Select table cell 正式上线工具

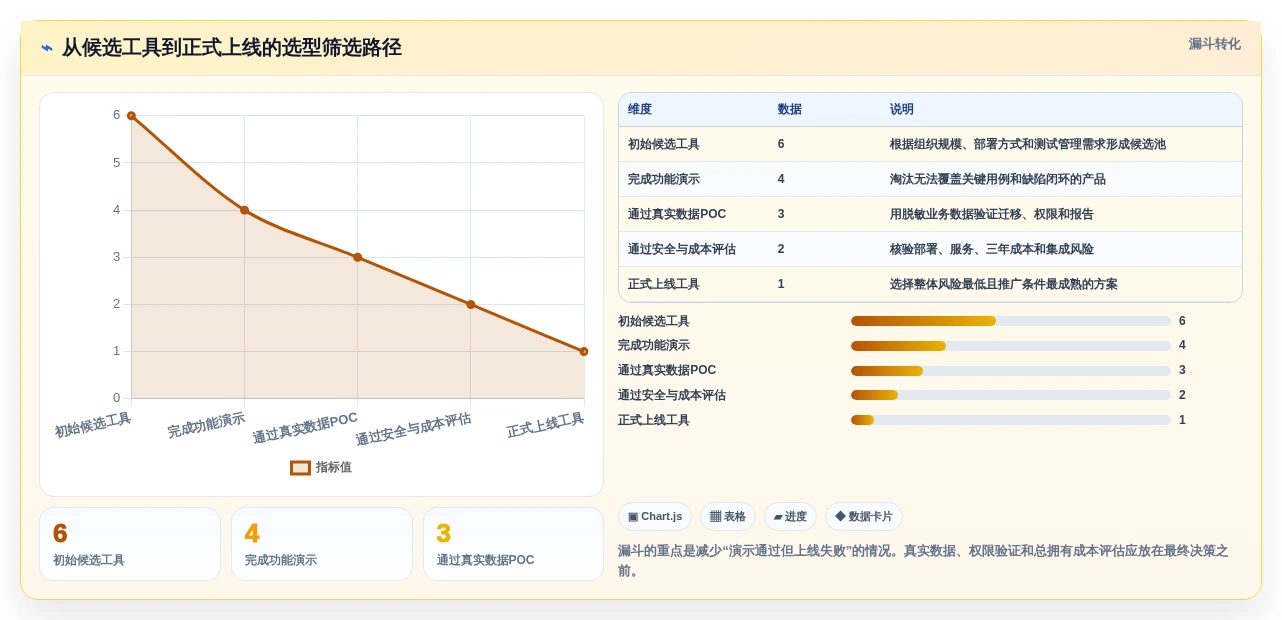click(x=664, y=284)
